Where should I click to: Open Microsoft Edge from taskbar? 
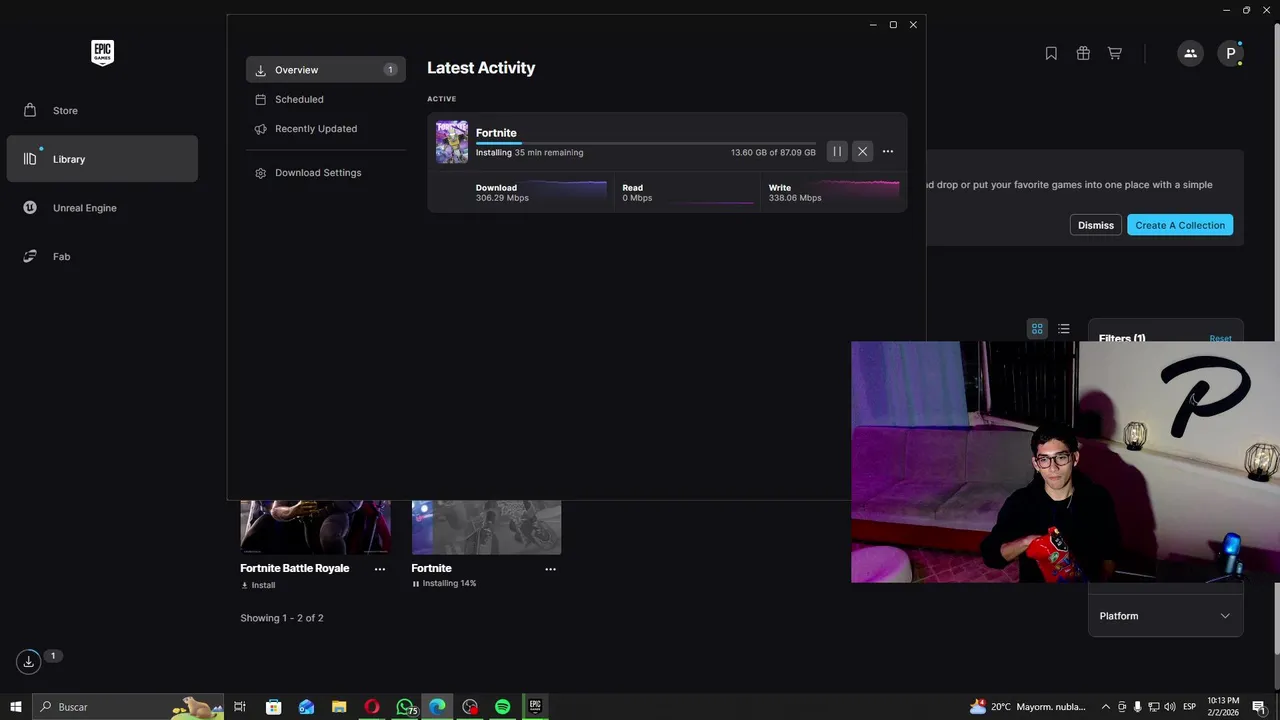pos(437,707)
